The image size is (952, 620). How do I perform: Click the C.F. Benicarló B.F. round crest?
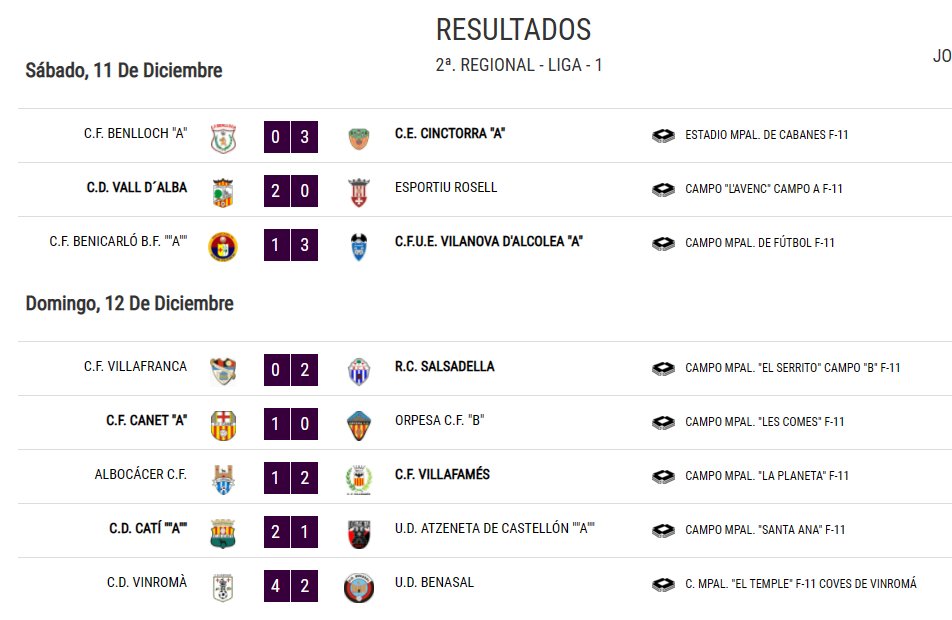tap(223, 247)
